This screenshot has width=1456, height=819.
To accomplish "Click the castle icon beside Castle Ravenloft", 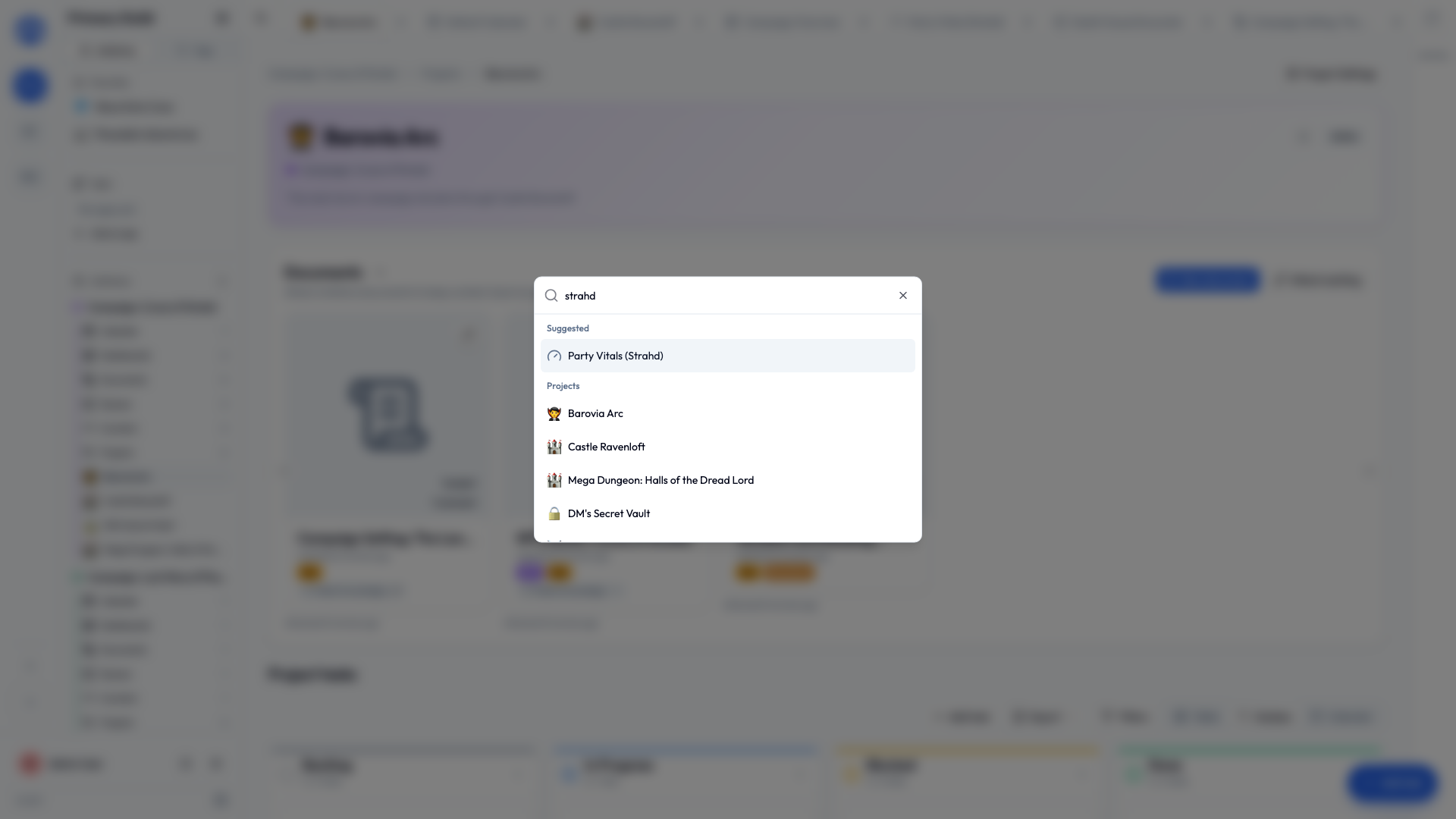I will 554,447.
